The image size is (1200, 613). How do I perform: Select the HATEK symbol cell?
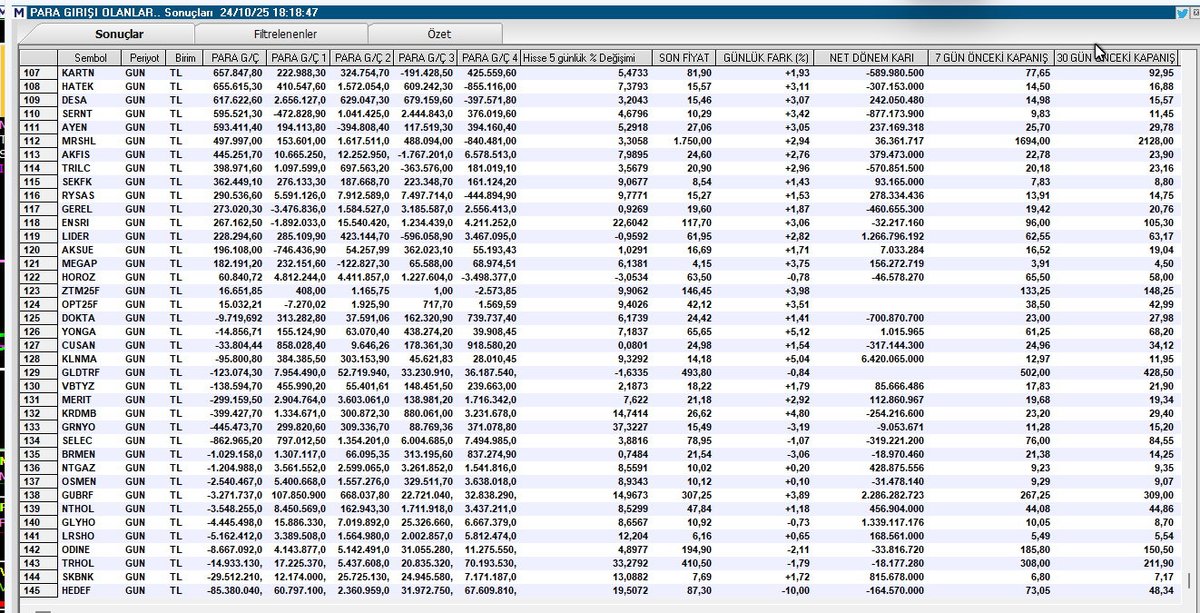(88, 88)
